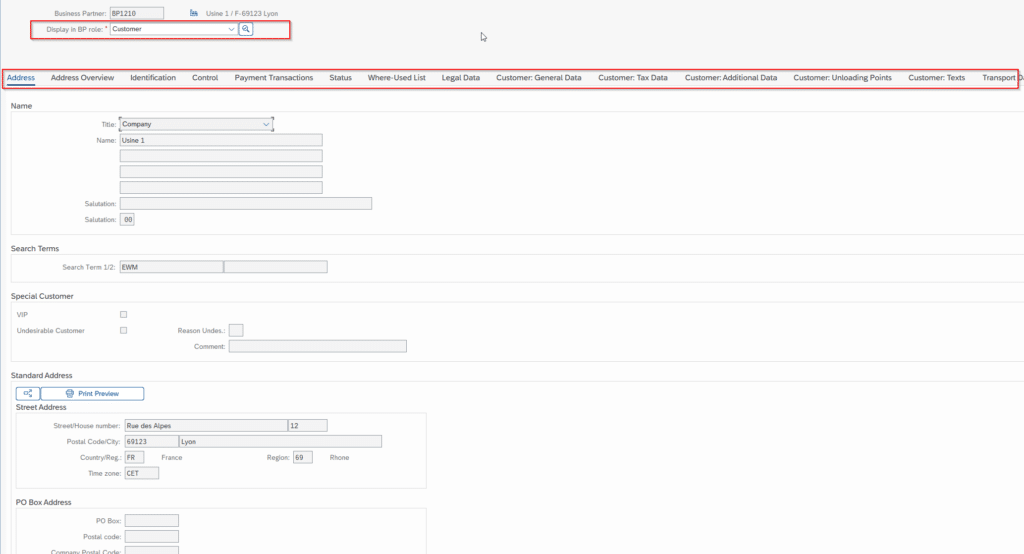Click the second name line field
Screen dimensions: 1024x554
221,155
